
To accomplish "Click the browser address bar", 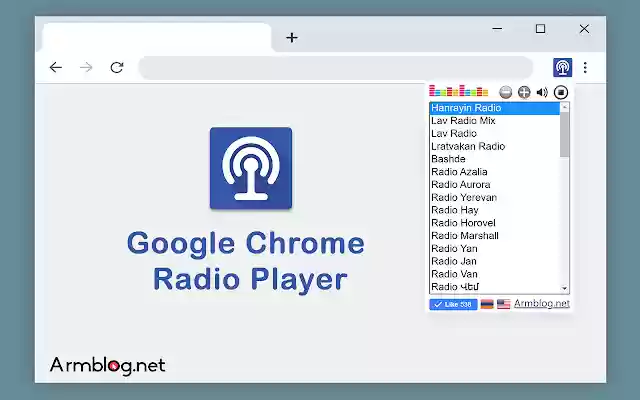I will tap(336, 67).
